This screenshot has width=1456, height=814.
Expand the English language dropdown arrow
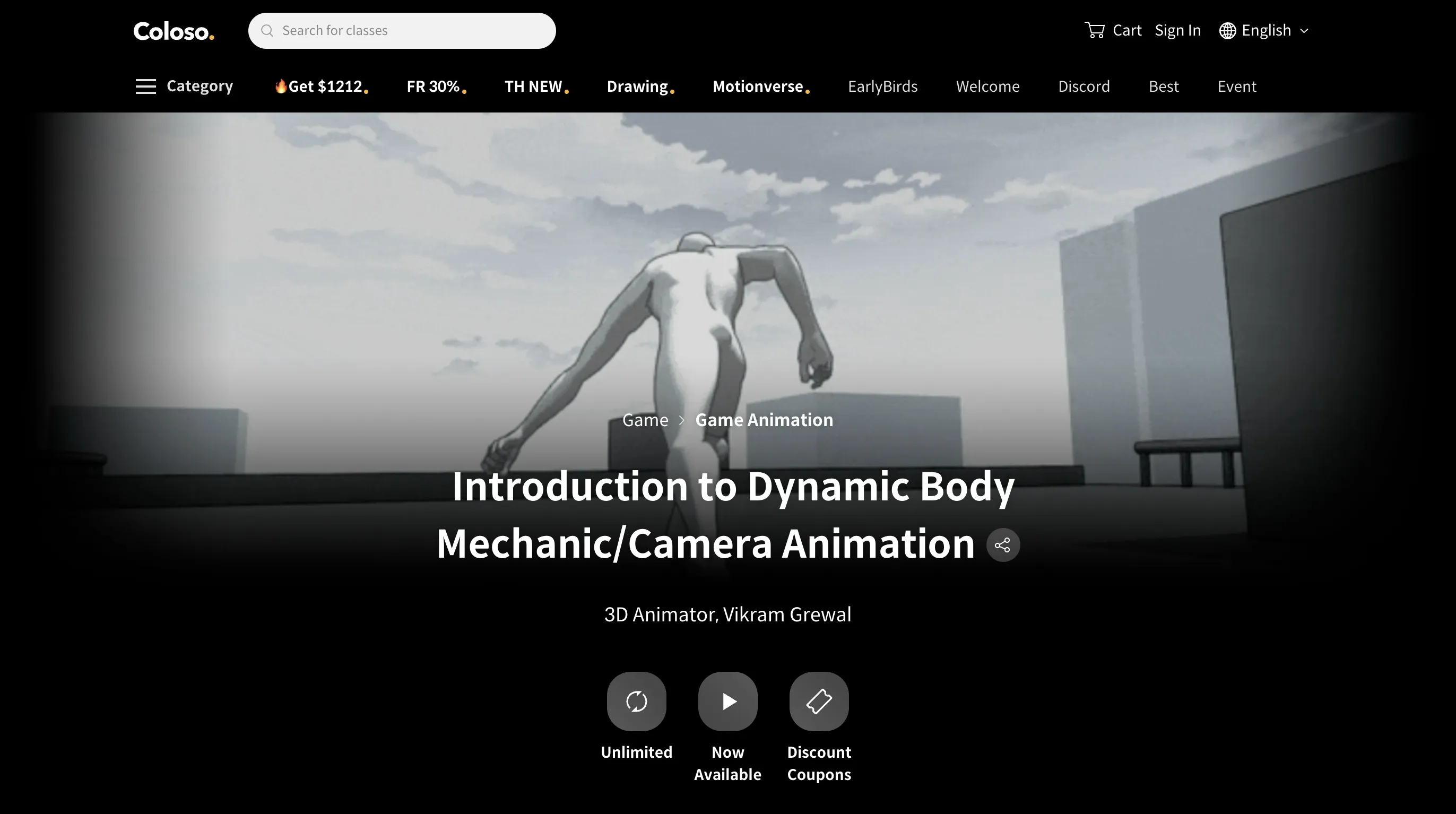1305,31
